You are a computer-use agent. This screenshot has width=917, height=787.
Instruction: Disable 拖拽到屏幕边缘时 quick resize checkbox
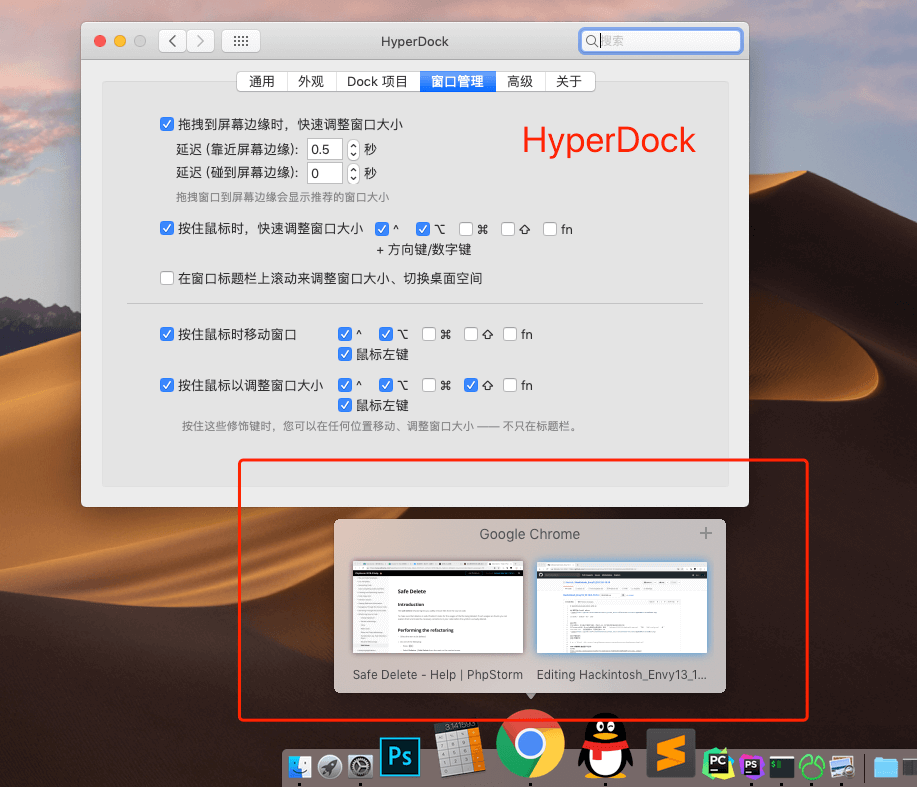coord(167,125)
